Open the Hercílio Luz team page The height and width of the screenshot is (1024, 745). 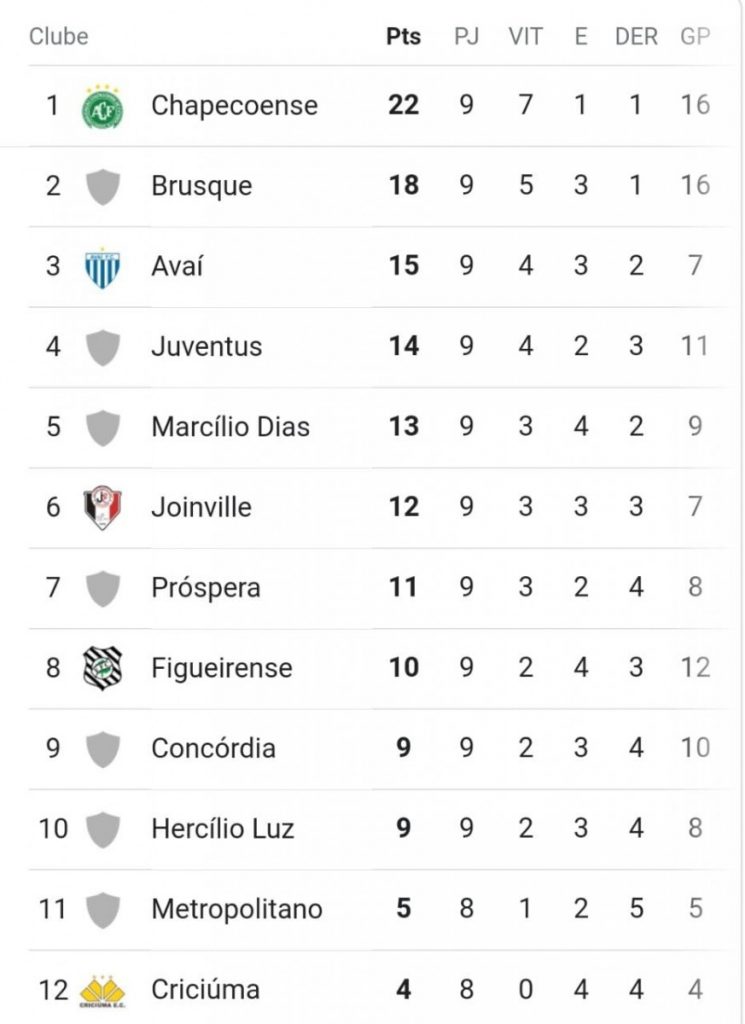pyautogui.click(x=222, y=829)
